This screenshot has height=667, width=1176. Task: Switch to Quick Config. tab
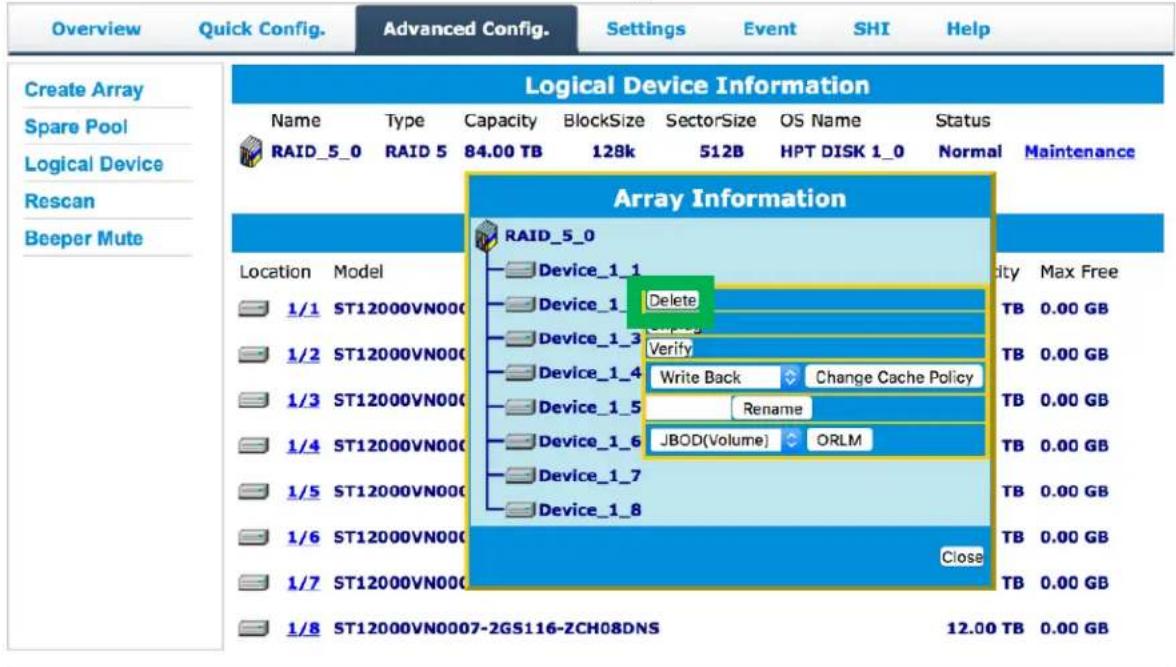tap(262, 29)
